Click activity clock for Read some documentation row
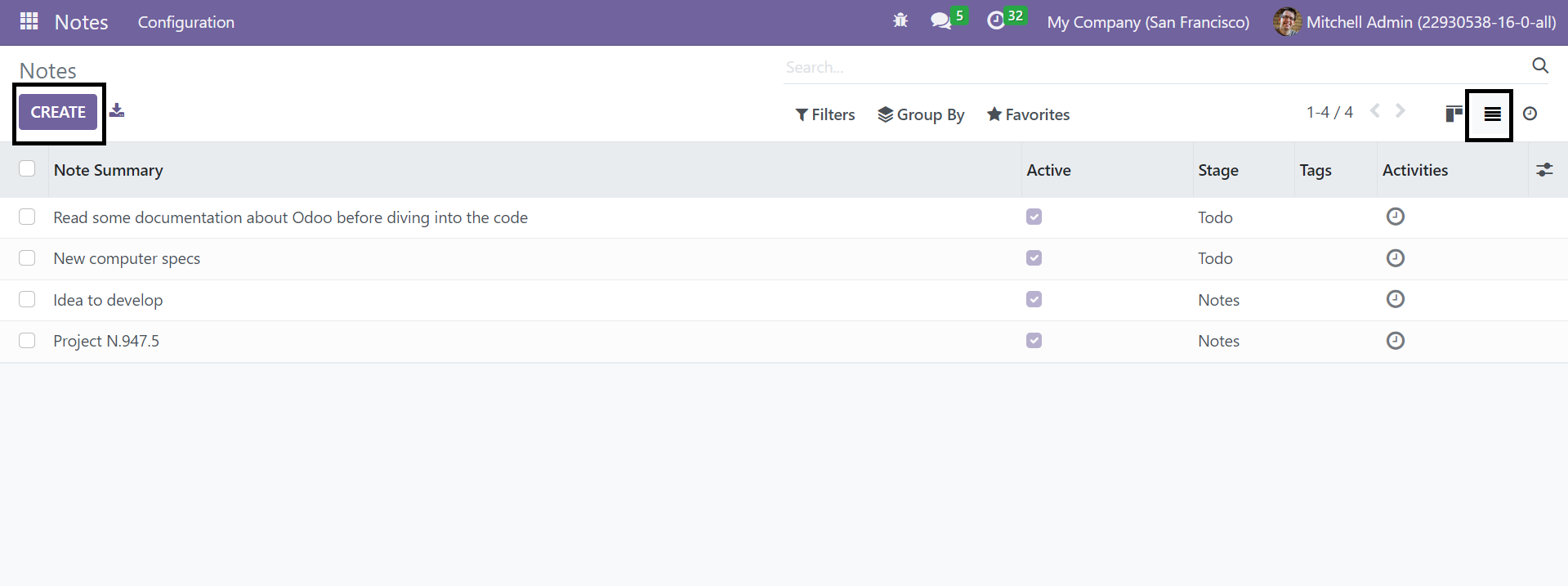This screenshot has width=1568, height=586. pos(1396,217)
